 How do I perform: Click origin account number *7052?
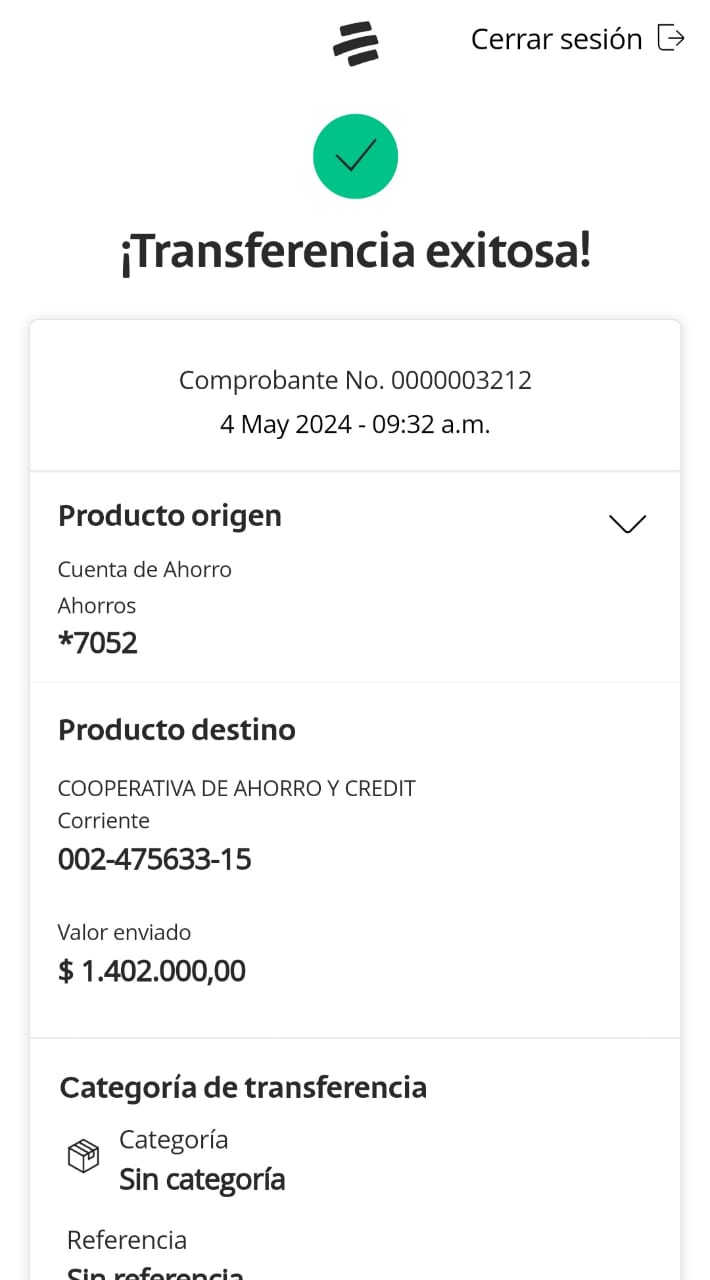(x=98, y=642)
